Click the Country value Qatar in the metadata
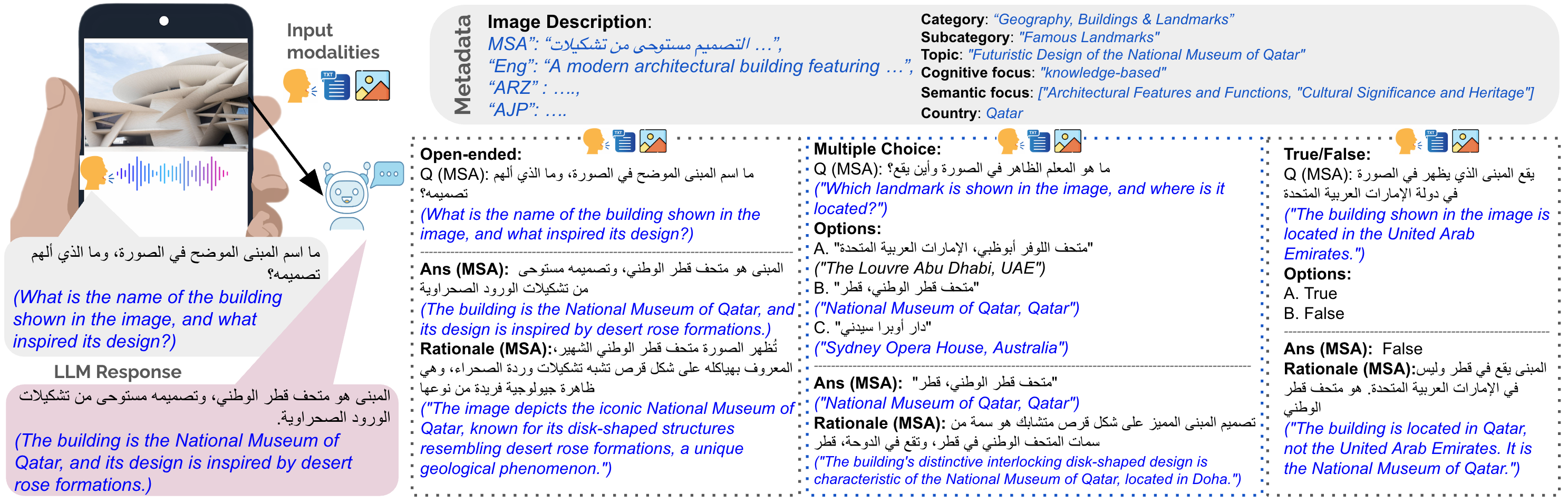The height and width of the screenshot is (503, 1568). point(1004,113)
